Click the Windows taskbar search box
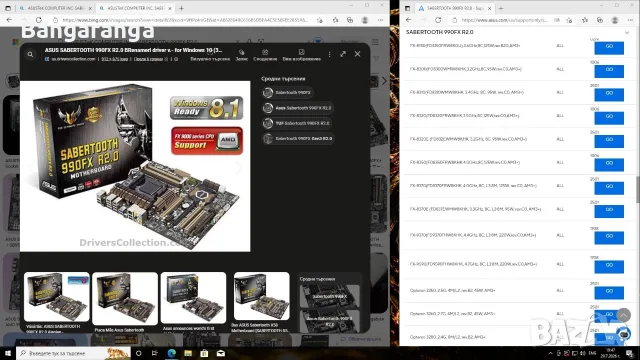The height and width of the screenshot is (360, 640). 73,353
